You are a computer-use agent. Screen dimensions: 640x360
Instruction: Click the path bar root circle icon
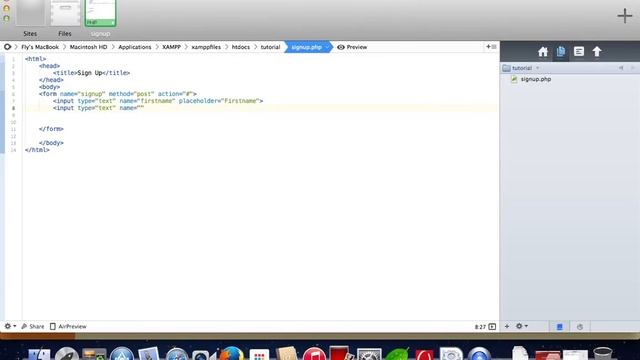pos(7,47)
